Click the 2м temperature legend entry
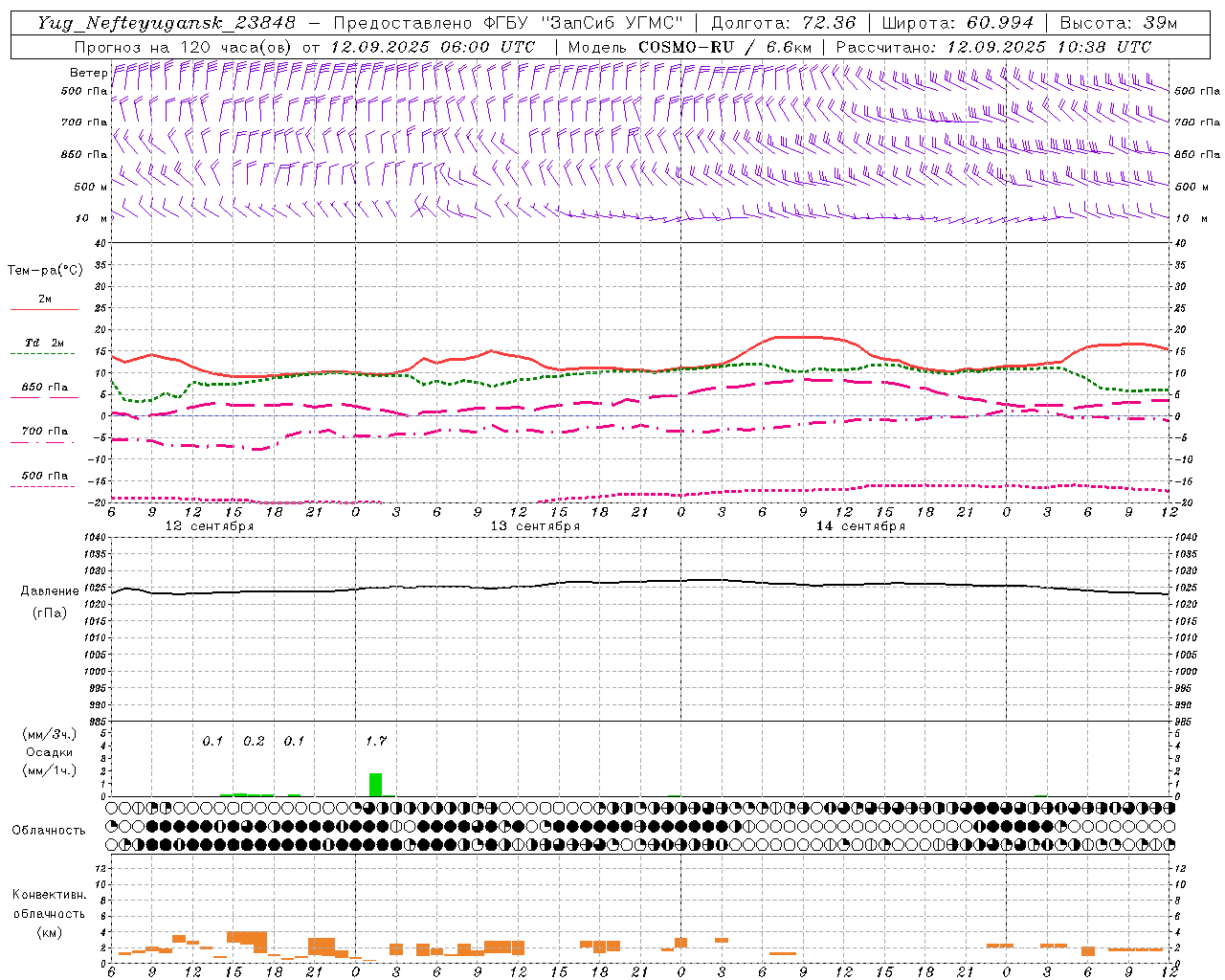1225x980 pixels. (45, 299)
